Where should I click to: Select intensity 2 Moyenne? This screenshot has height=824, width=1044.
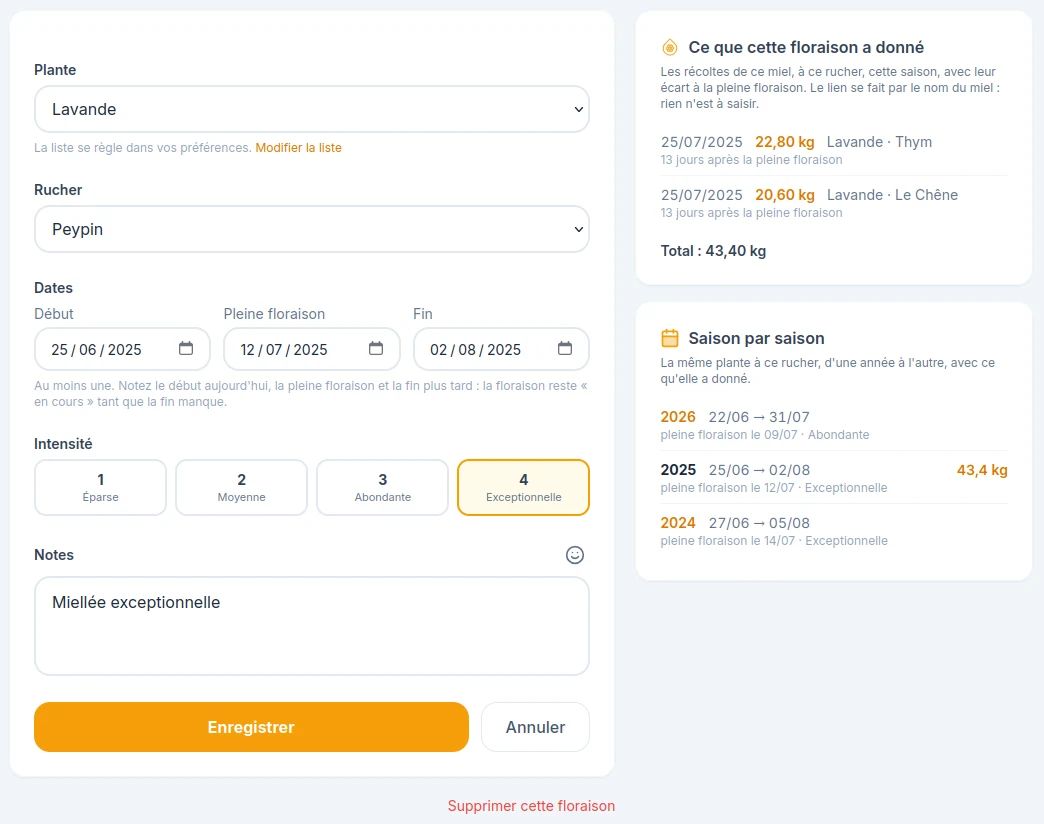click(242, 487)
